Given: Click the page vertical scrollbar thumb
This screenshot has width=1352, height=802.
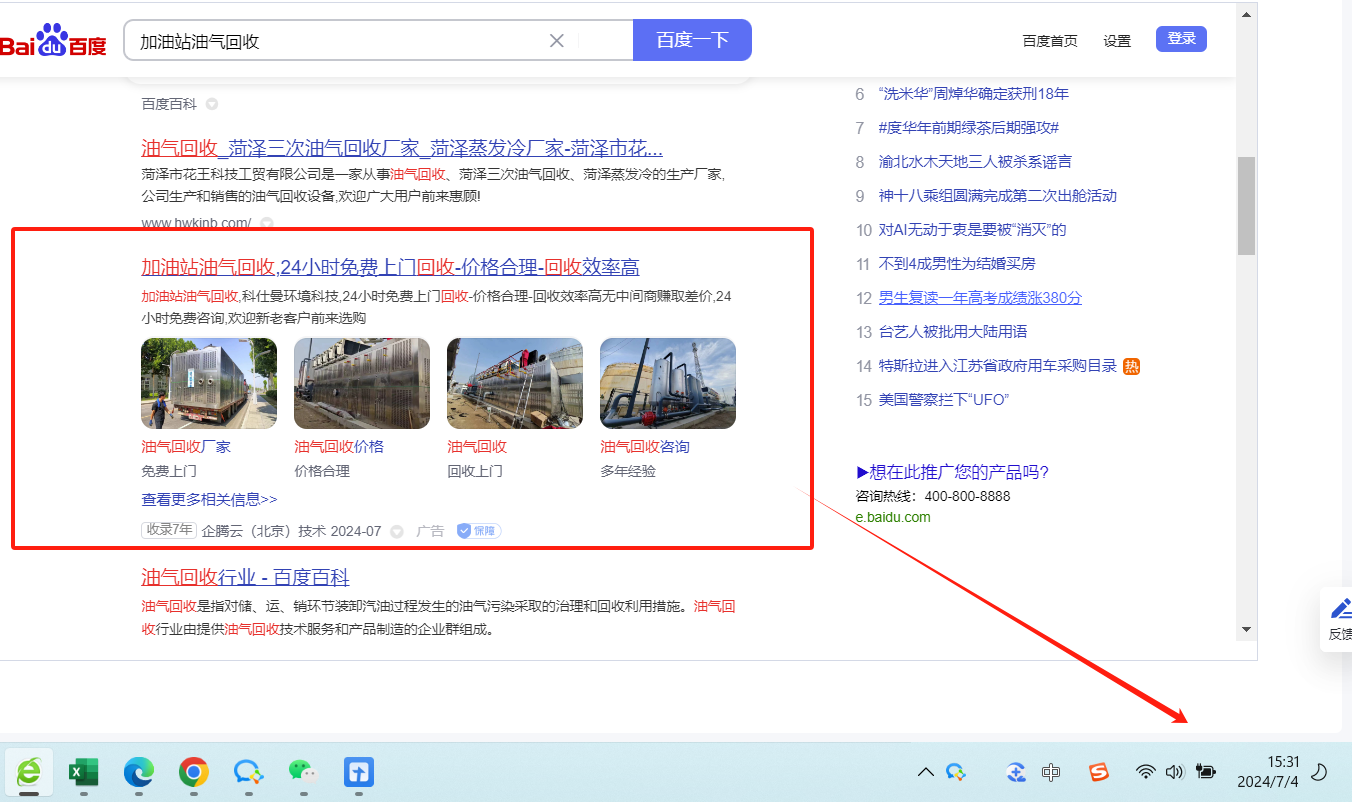Looking at the screenshot, I should (1245, 205).
